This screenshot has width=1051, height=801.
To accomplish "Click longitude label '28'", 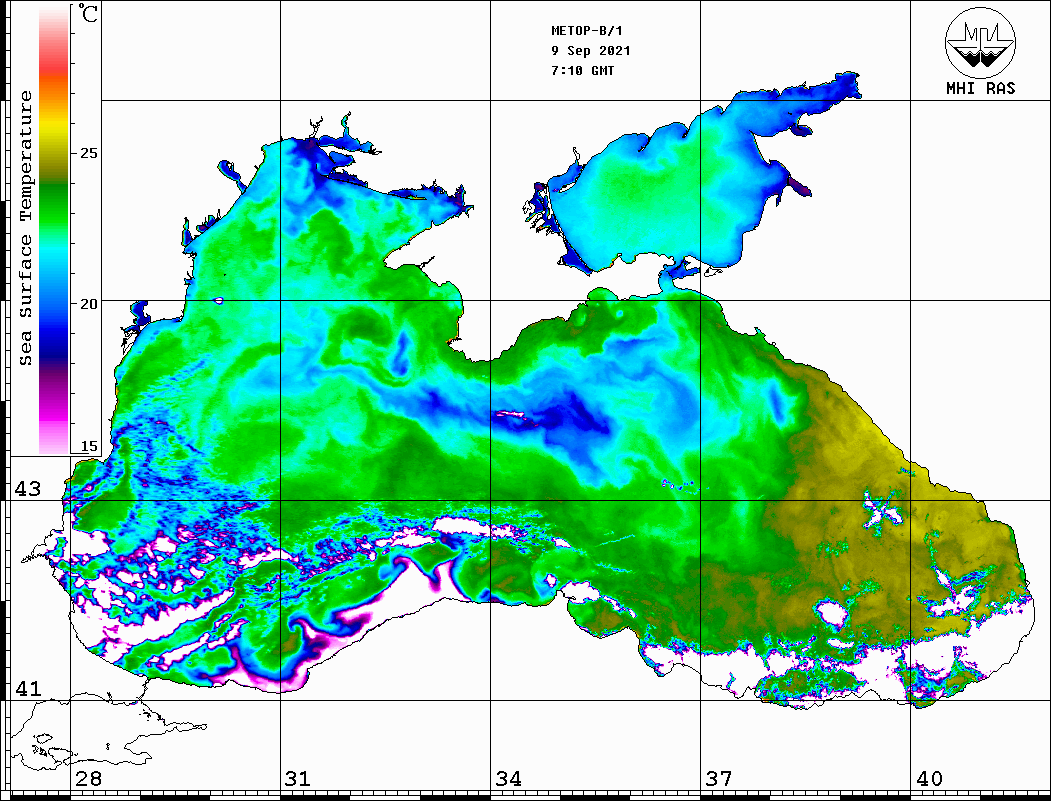I will pyautogui.click(x=88, y=779).
